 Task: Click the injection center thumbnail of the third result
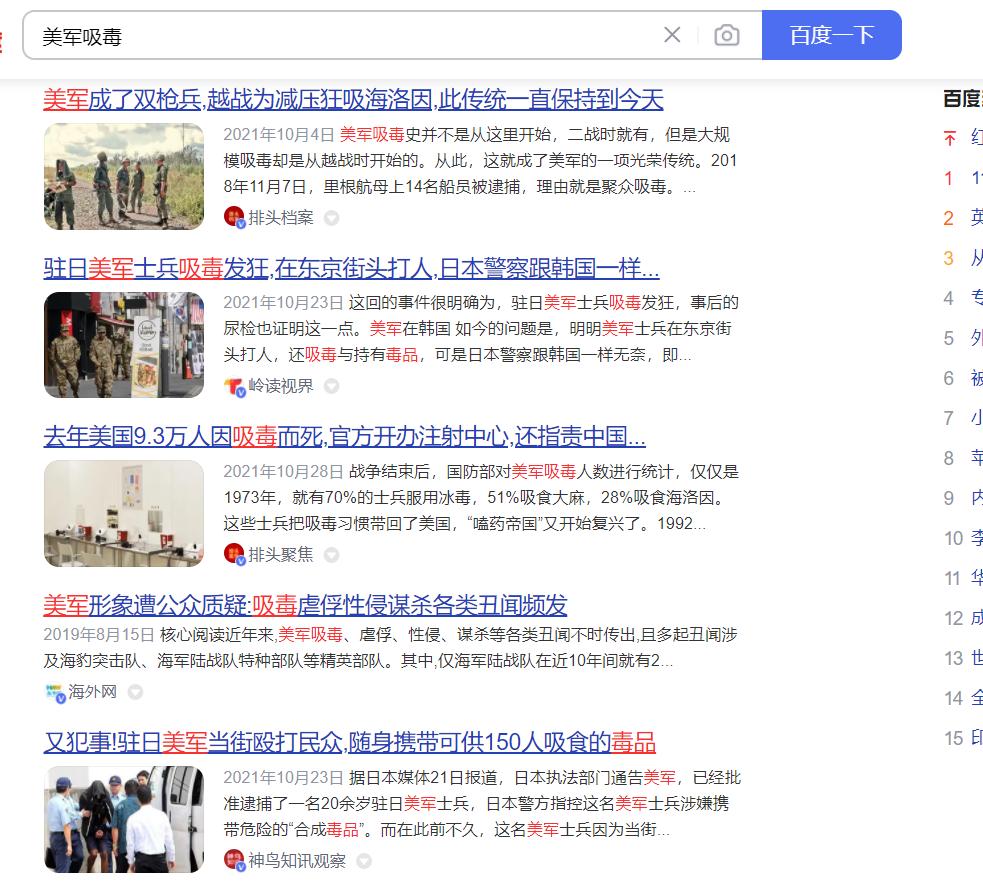pyautogui.click(x=123, y=513)
